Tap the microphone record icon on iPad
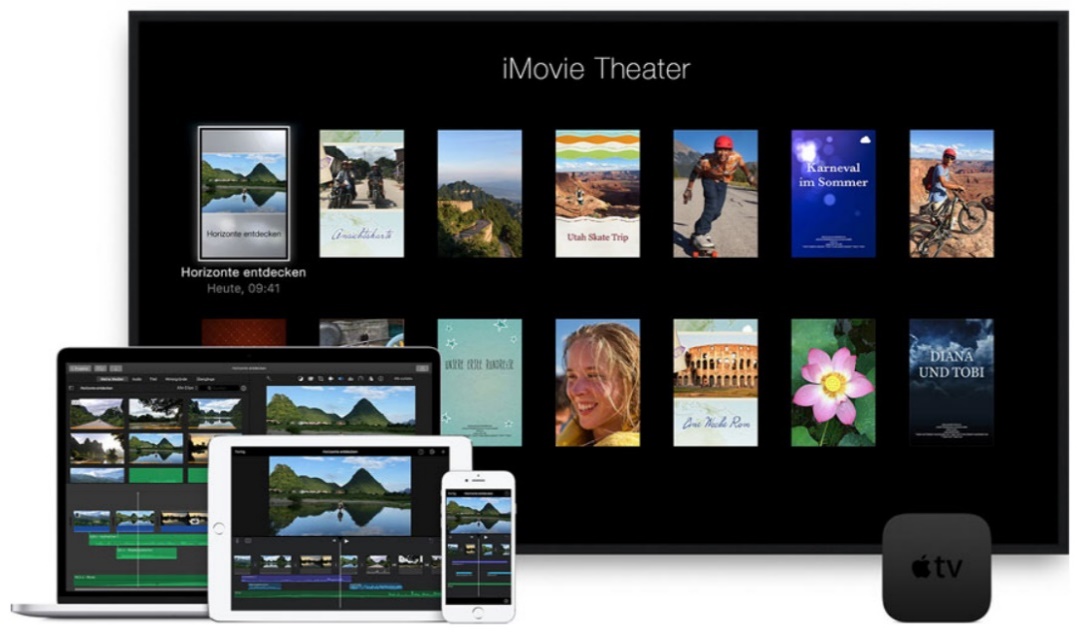 tap(237, 540)
